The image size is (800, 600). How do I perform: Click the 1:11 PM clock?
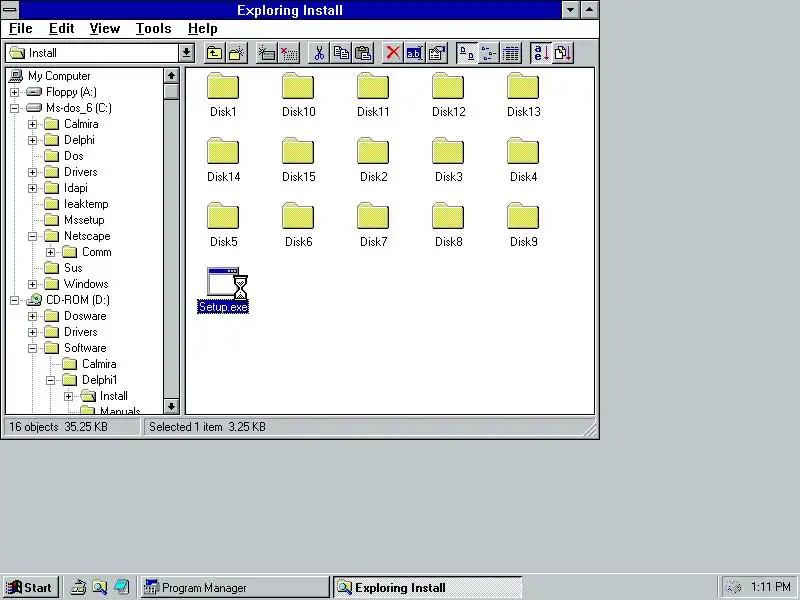770,587
